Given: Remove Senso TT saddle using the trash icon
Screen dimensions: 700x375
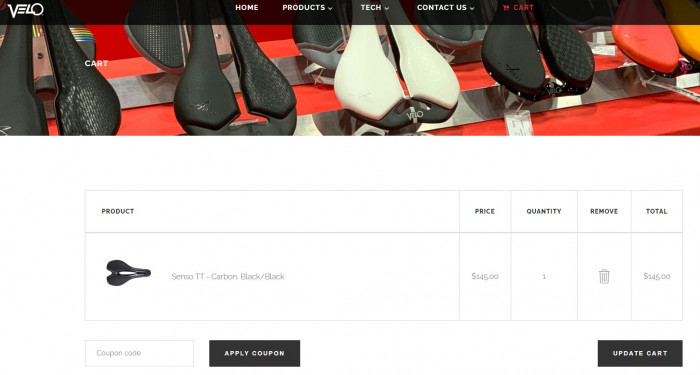Looking at the screenshot, I should click(604, 276).
